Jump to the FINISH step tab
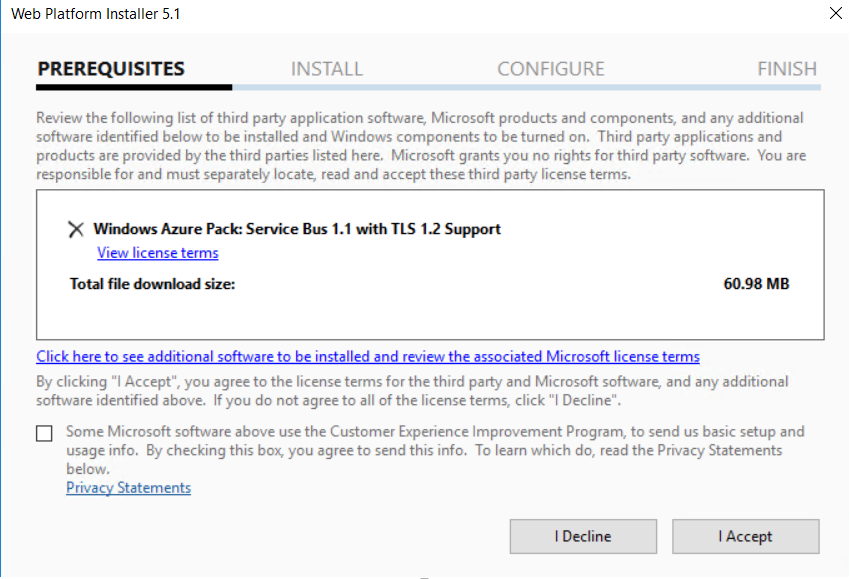 (x=787, y=69)
